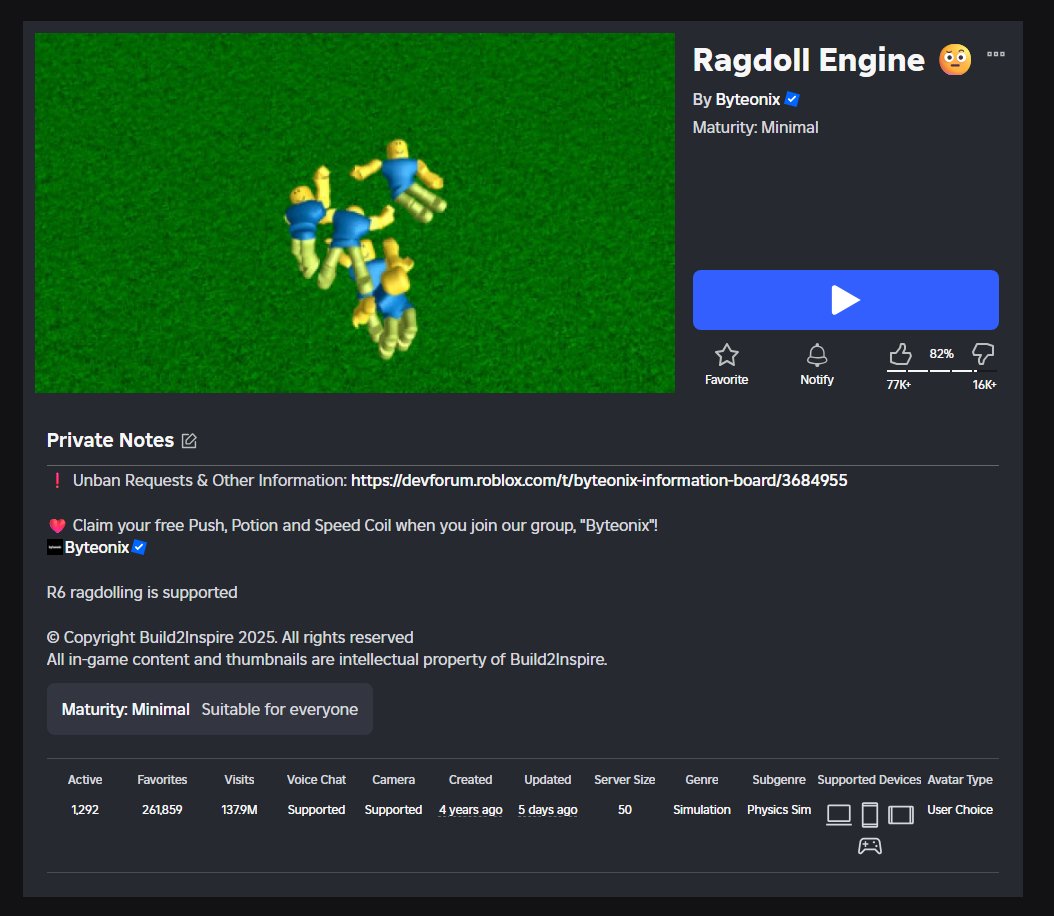This screenshot has height=916, width=1054.
Task: Click the gamepad supported device icon
Action: point(869,846)
